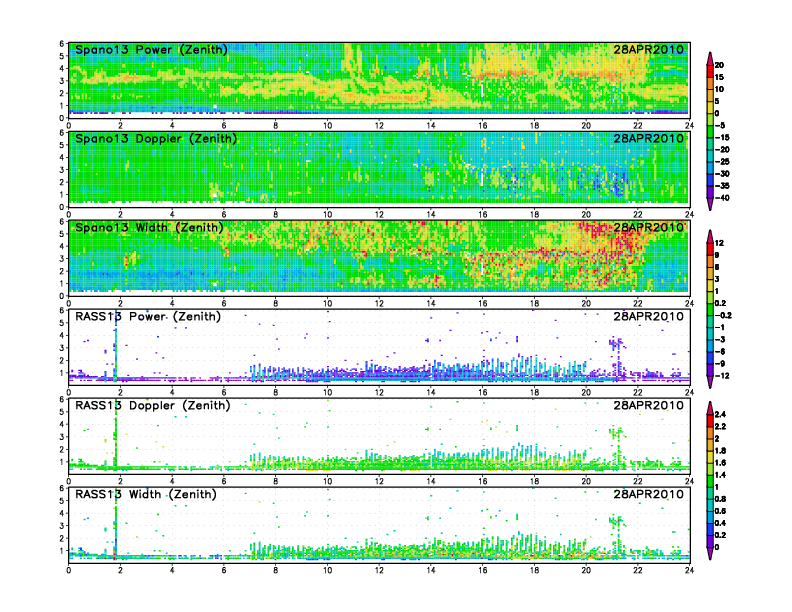Click the 28APR2010 date in Spano13 Width panel
This screenshot has height=612, width=792.
click(649, 228)
